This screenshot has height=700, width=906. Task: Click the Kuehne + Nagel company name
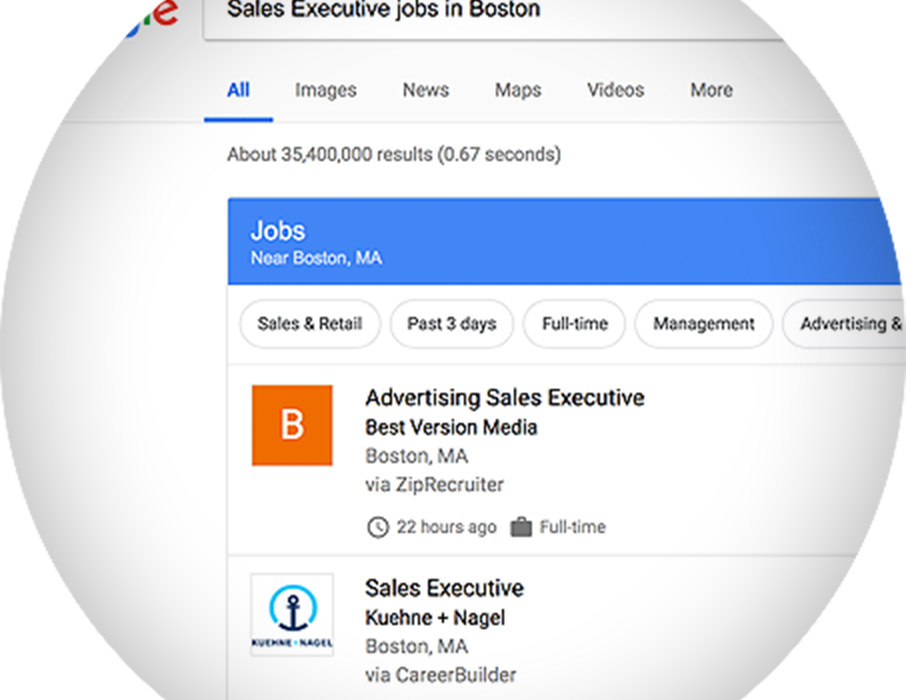[435, 617]
